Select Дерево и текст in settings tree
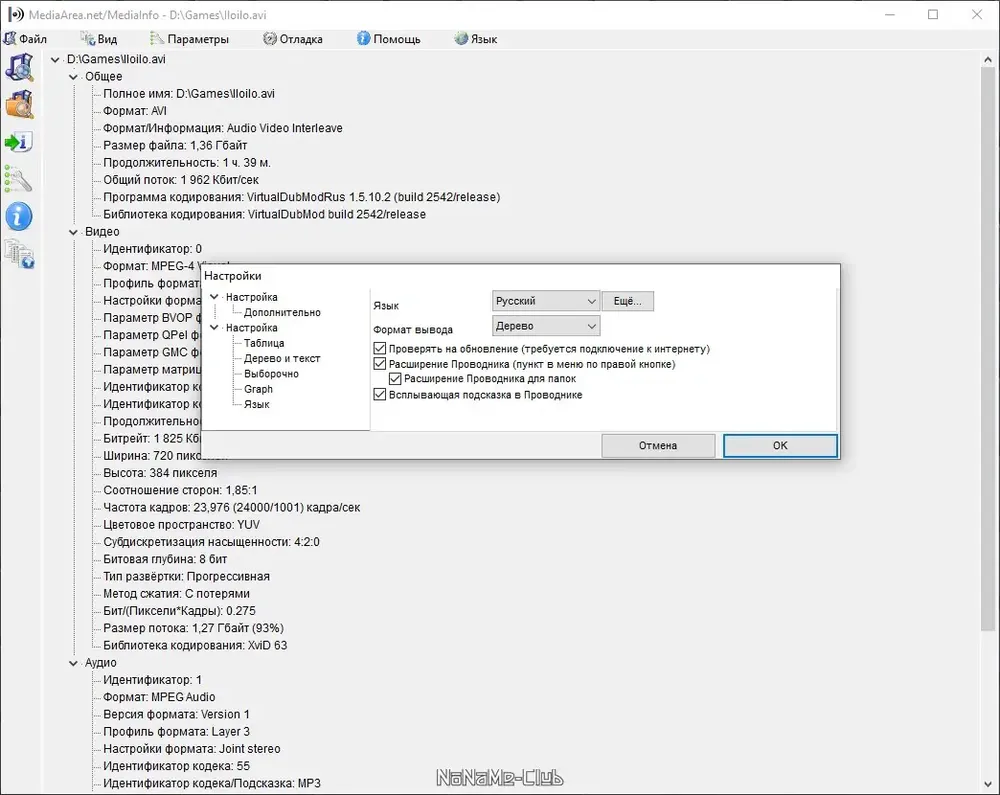Screen dimensions: 1000x795 [x=282, y=358]
